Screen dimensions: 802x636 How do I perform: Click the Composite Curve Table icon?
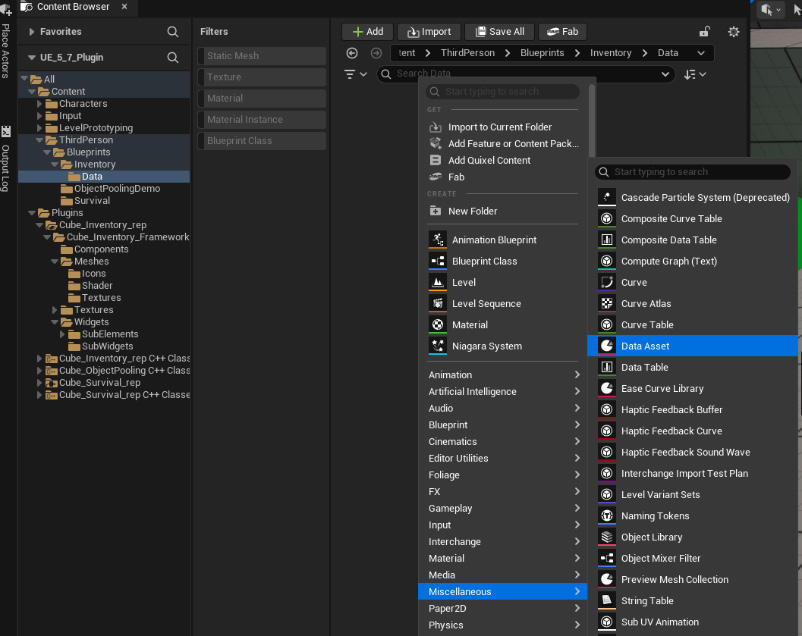point(607,218)
